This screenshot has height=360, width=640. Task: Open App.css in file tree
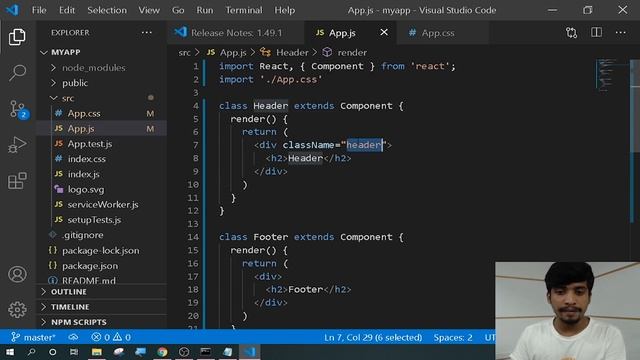(x=84, y=113)
